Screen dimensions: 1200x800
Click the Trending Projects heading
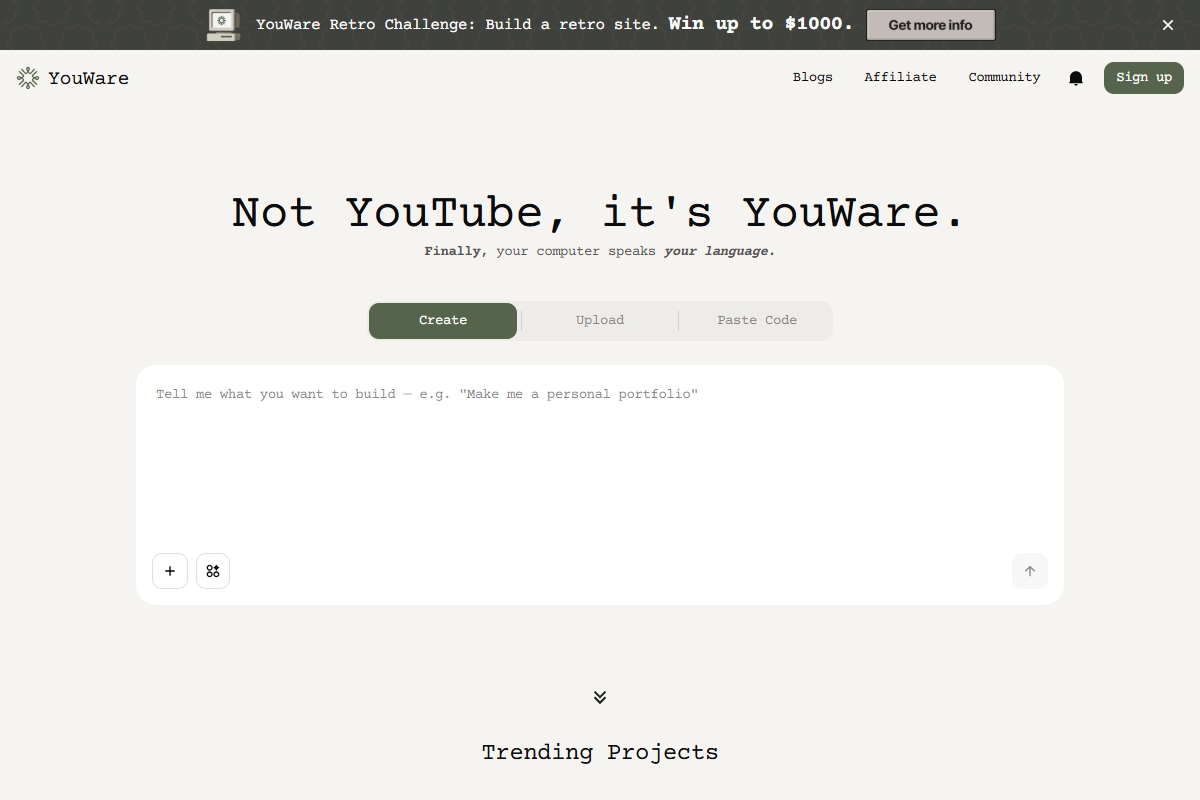[600, 753]
